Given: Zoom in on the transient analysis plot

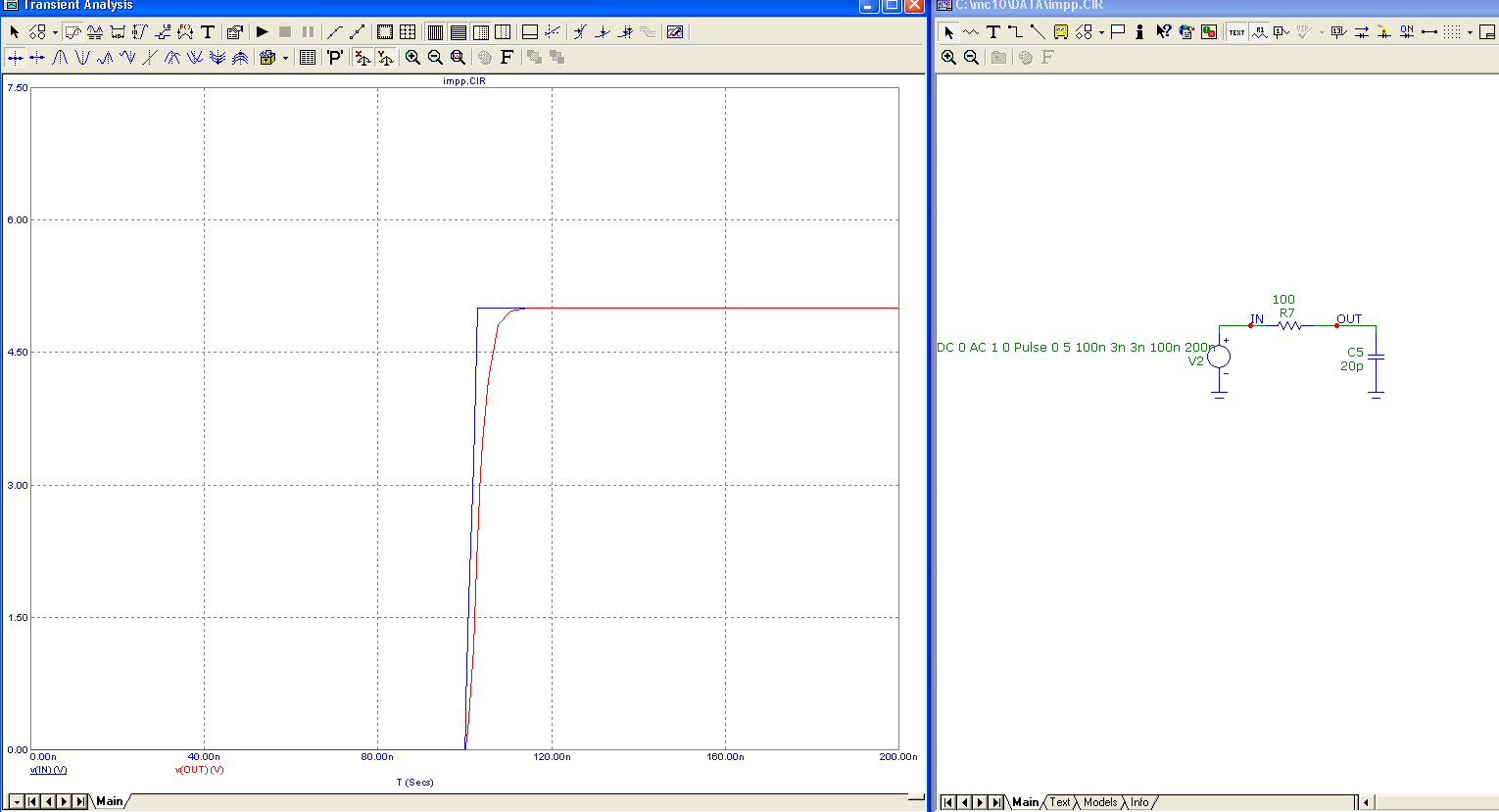Looking at the screenshot, I should click(x=412, y=58).
